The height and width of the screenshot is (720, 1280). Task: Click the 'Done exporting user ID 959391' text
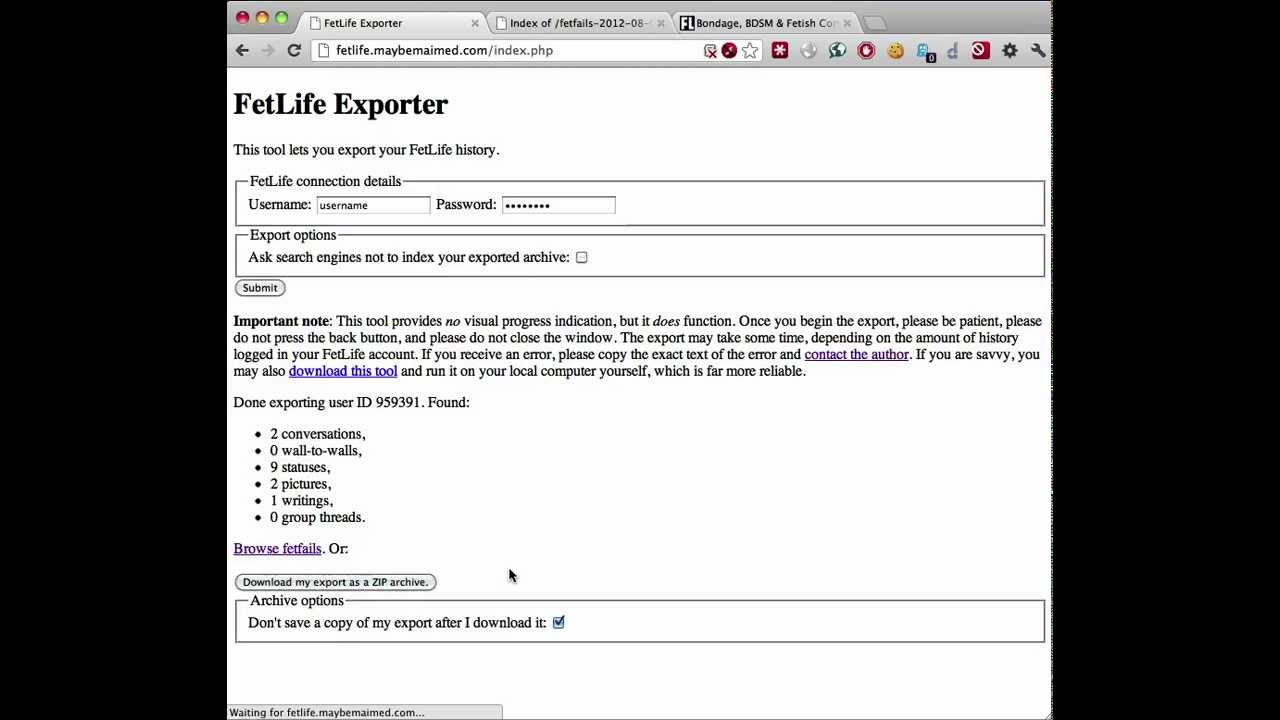(328, 402)
